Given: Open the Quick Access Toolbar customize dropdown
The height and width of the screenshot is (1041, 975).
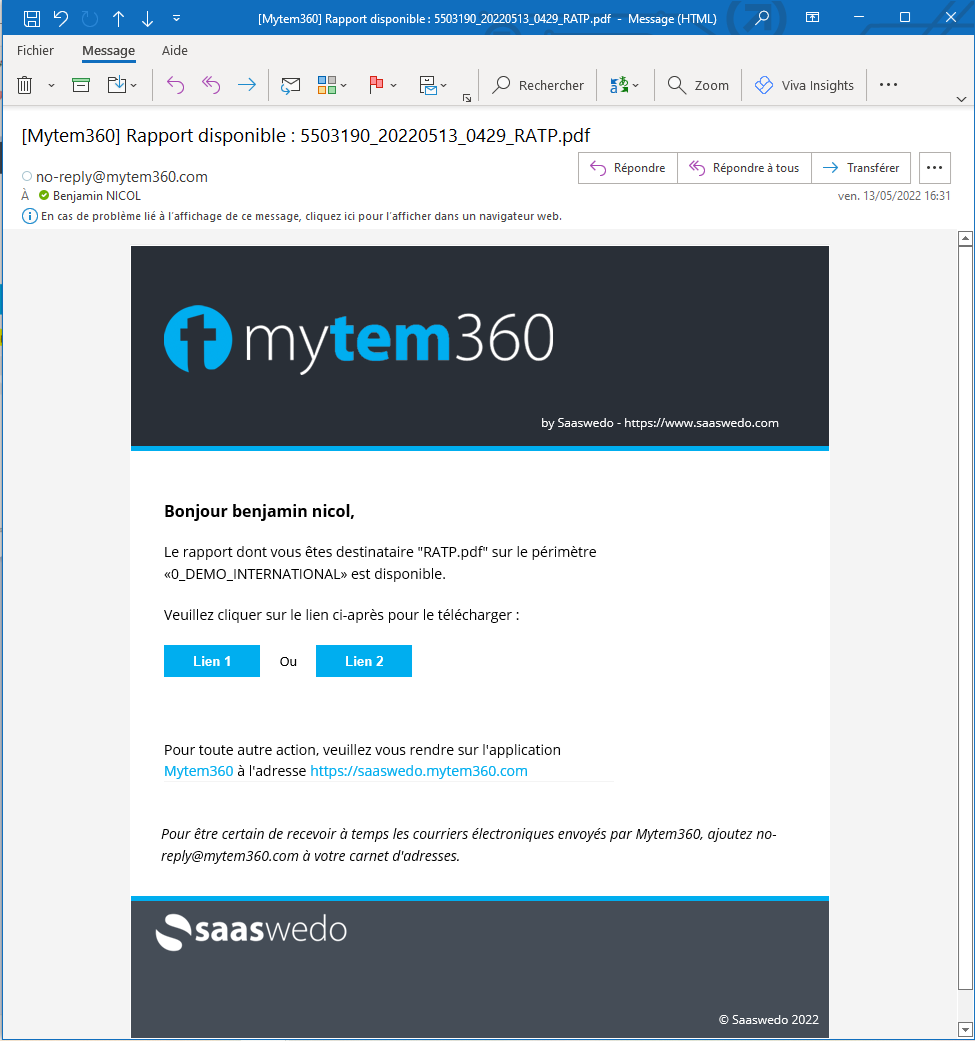Looking at the screenshot, I should [177, 19].
